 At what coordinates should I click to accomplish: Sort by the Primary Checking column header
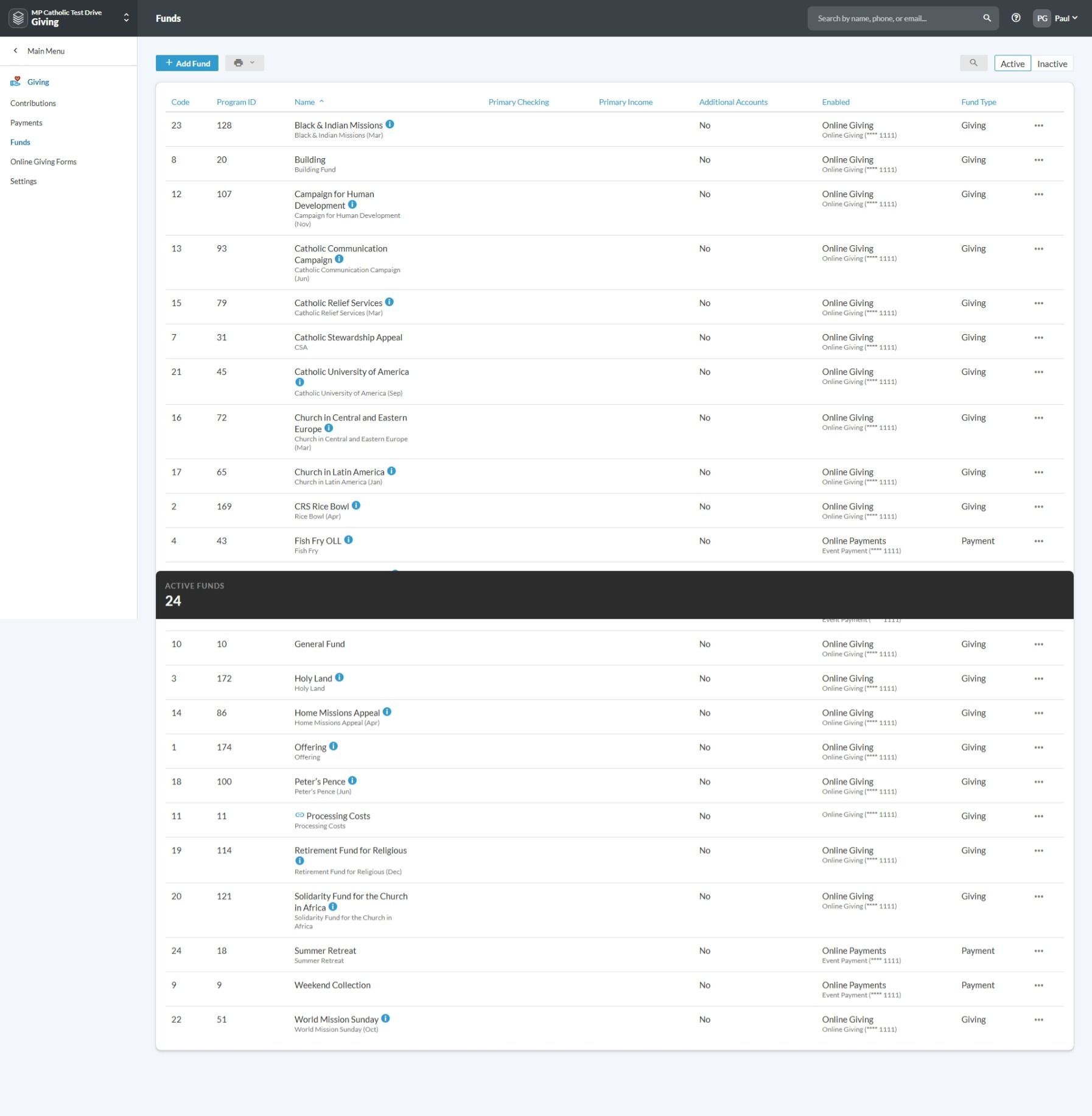519,102
